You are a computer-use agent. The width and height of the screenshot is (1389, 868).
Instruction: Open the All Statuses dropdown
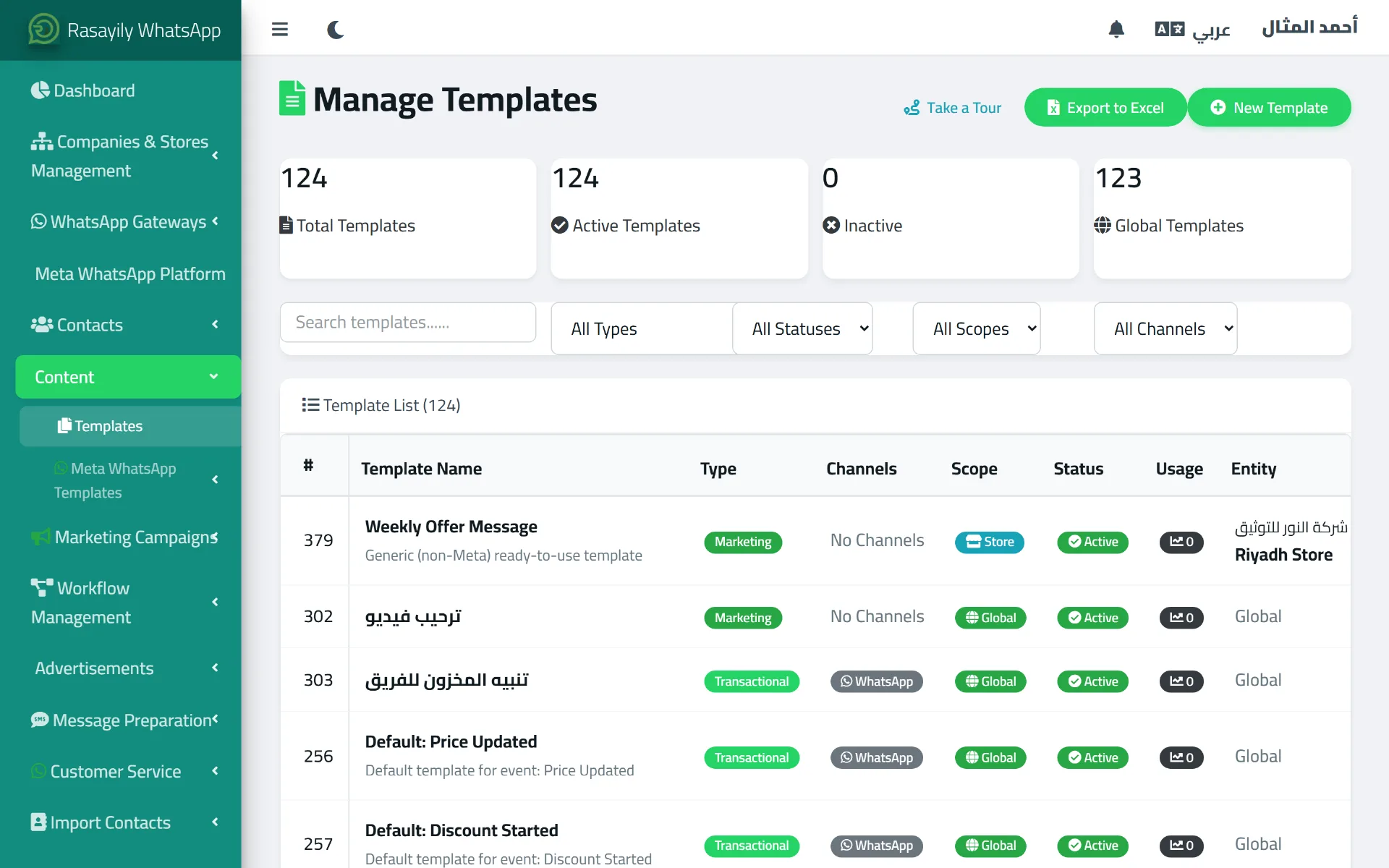click(802, 329)
